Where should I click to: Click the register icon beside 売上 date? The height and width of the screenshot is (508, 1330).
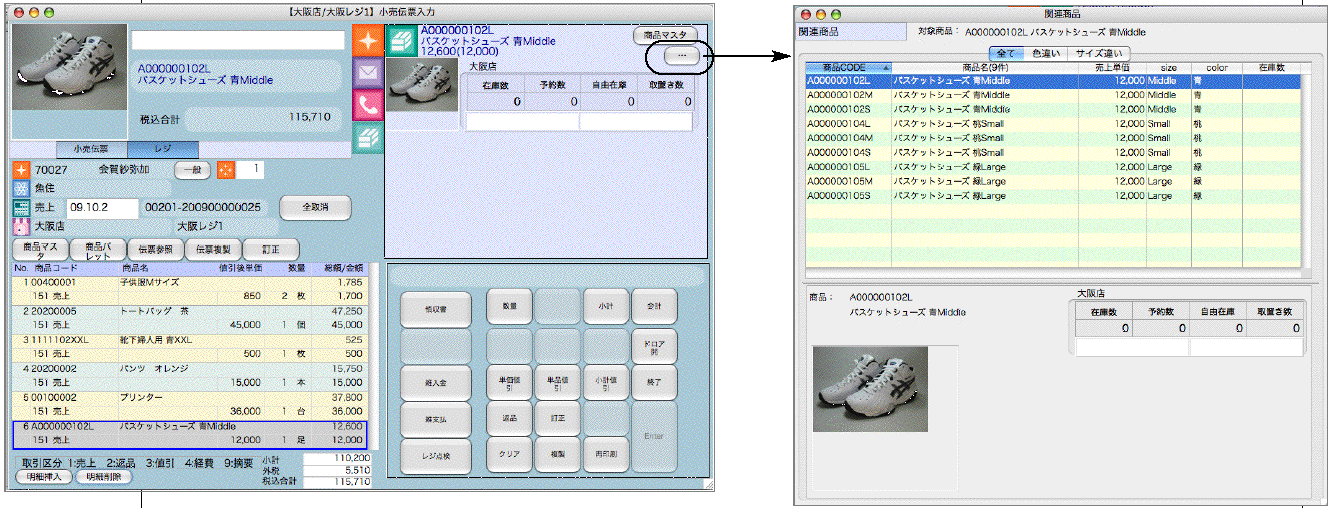(21, 207)
